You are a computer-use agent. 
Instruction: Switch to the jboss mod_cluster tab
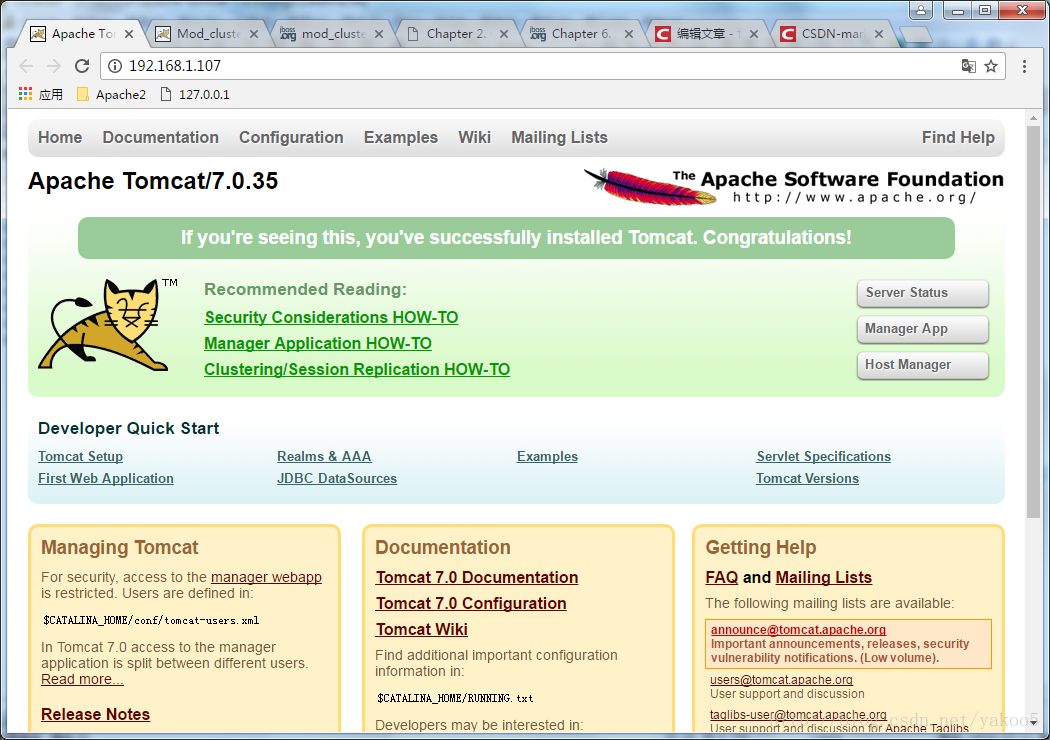(331, 33)
